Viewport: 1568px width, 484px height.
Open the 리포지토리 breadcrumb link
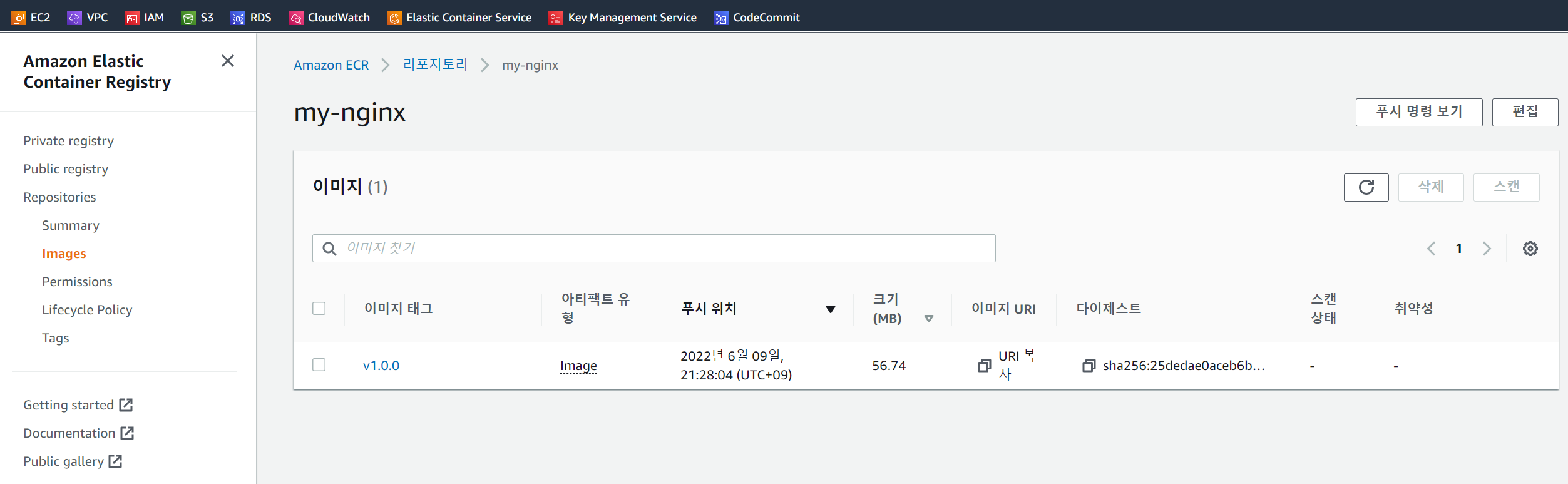tap(435, 64)
